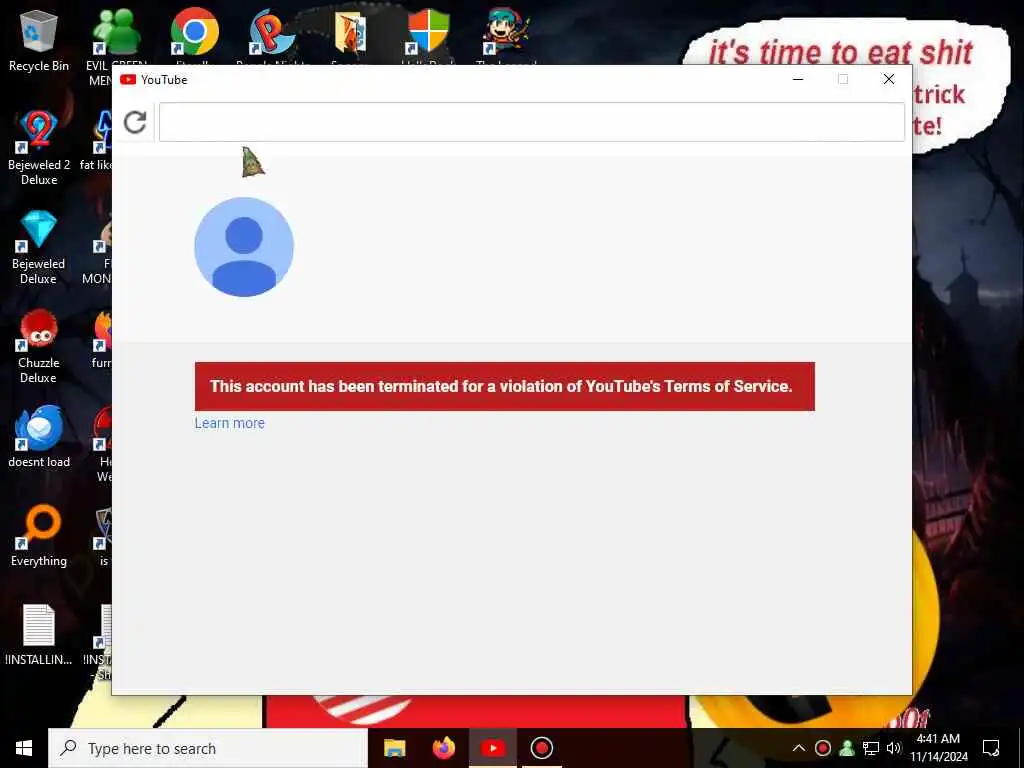The height and width of the screenshot is (768, 1024).
Task: Open the clock showing 4:41 AM
Action: coord(939,748)
